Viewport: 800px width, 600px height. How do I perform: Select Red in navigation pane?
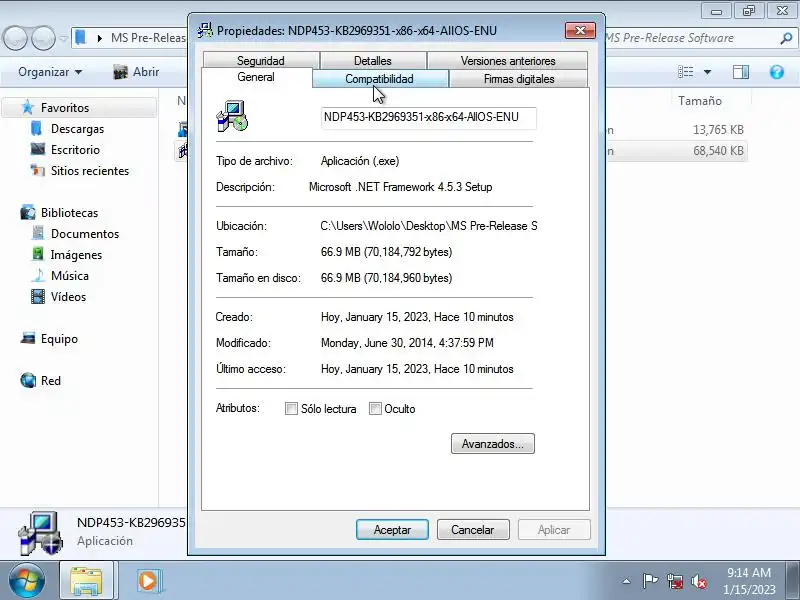51,381
